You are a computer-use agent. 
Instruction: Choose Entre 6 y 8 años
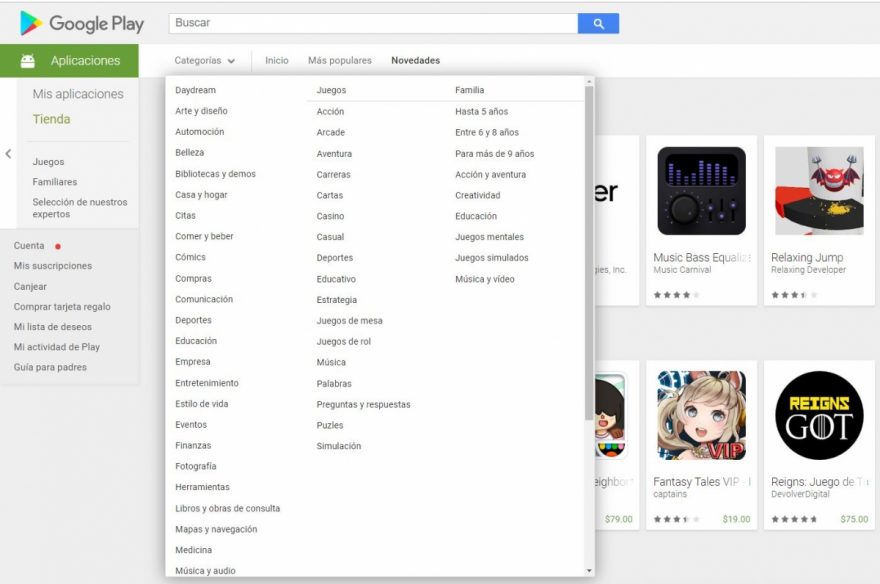coord(487,132)
